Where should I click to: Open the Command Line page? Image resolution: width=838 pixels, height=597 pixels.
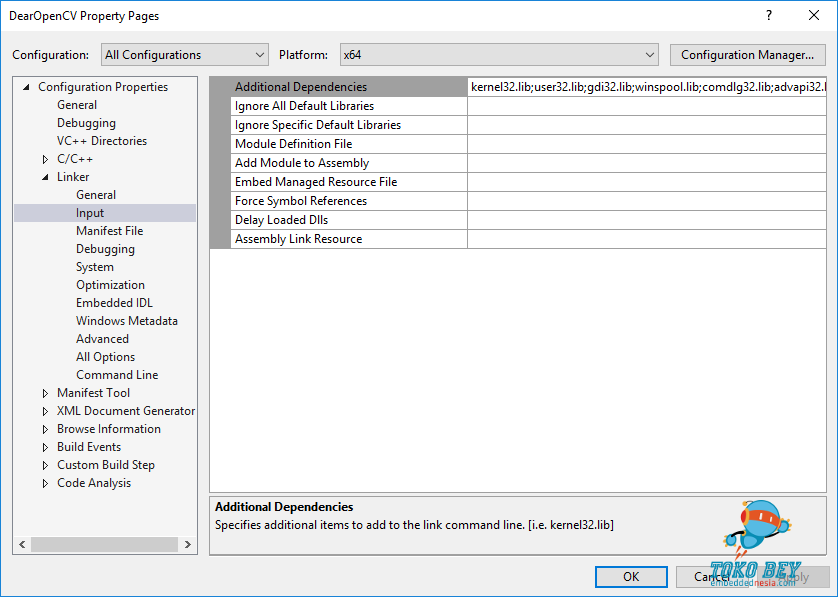[117, 375]
